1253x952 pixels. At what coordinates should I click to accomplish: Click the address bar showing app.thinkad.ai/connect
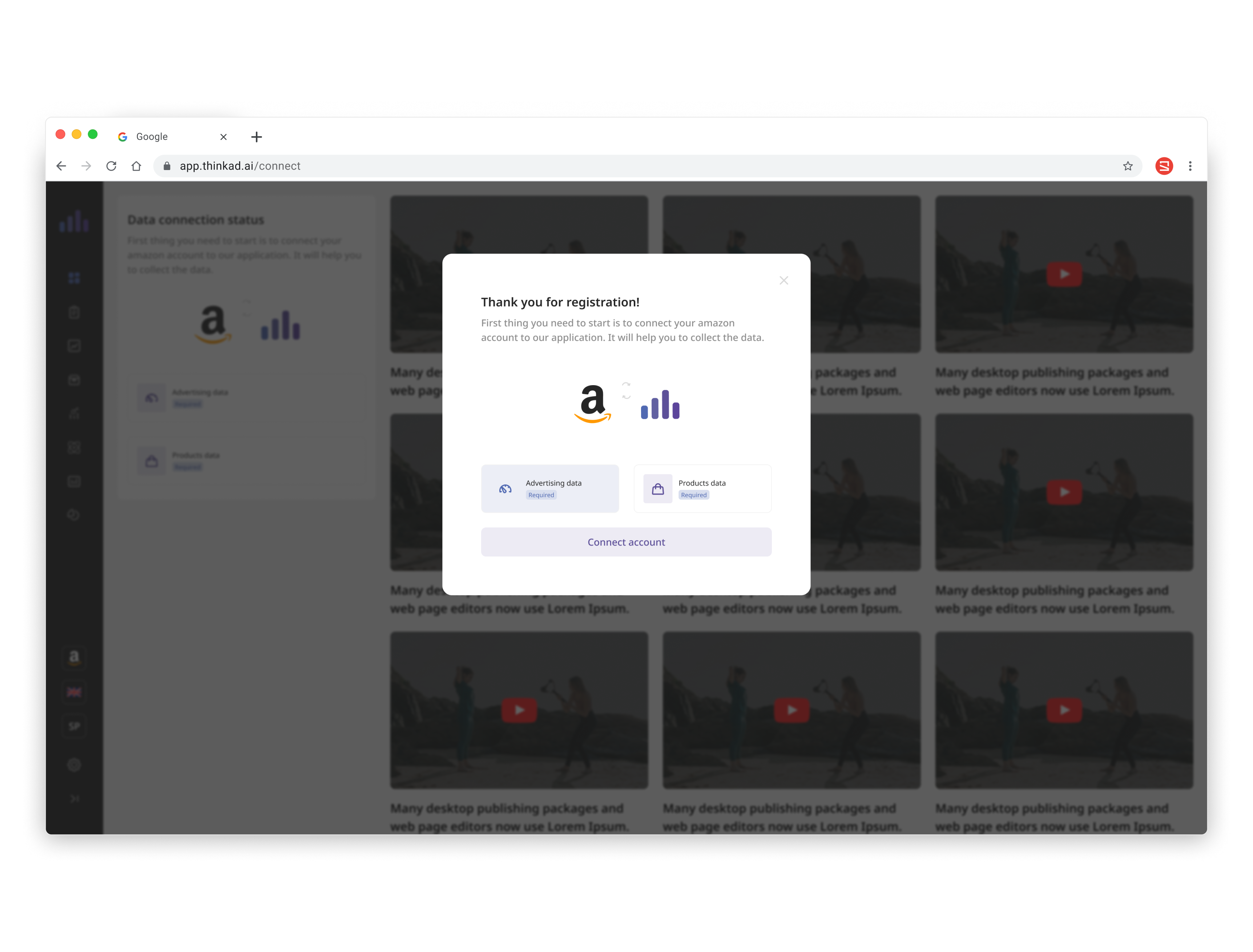click(x=647, y=166)
